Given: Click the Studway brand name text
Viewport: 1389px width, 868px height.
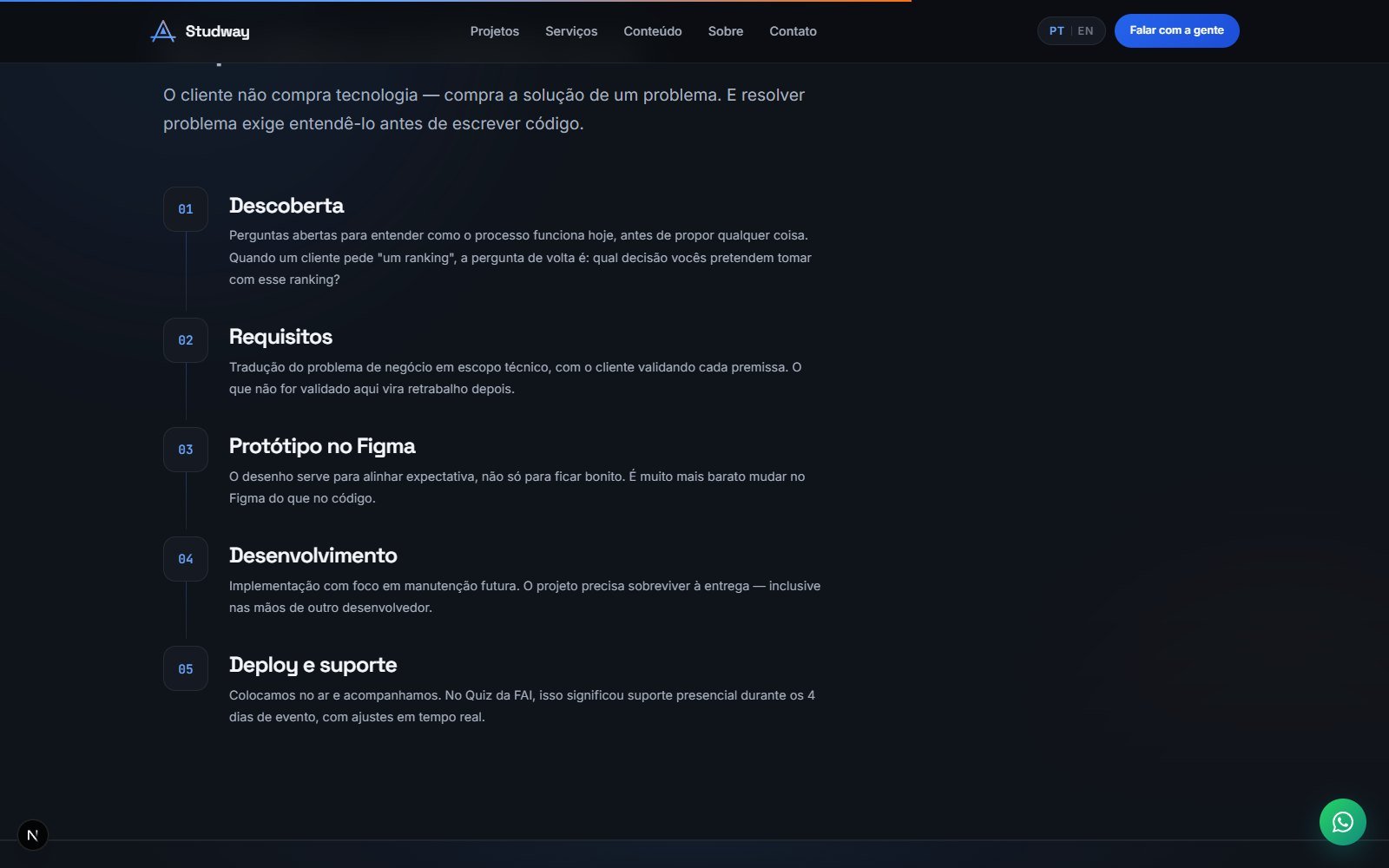Looking at the screenshot, I should [x=217, y=31].
